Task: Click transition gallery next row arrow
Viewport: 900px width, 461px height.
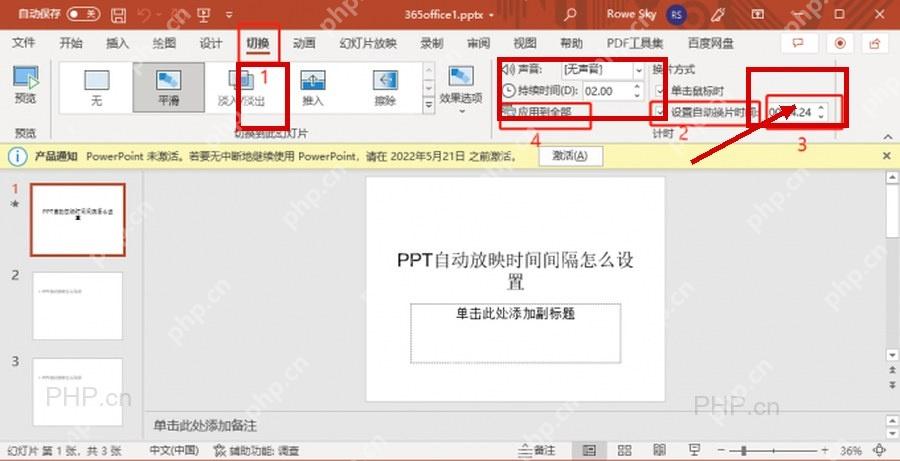Action: [x=429, y=87]
